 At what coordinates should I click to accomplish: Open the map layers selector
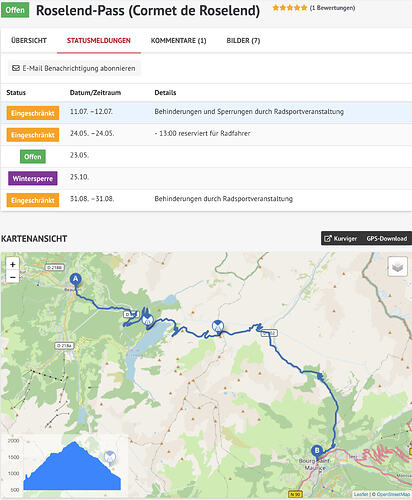pyautogui.click(x=398, y=266)
